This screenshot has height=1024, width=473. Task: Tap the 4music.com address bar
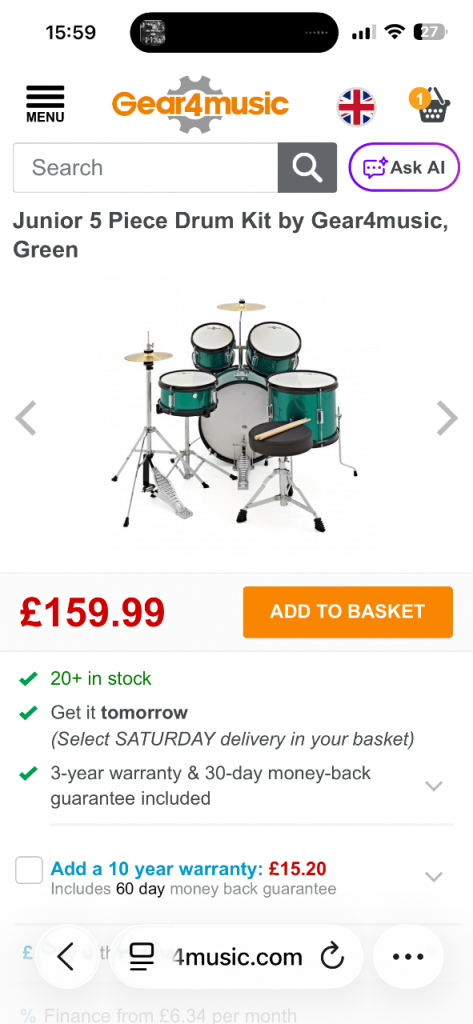coord(236,957)
